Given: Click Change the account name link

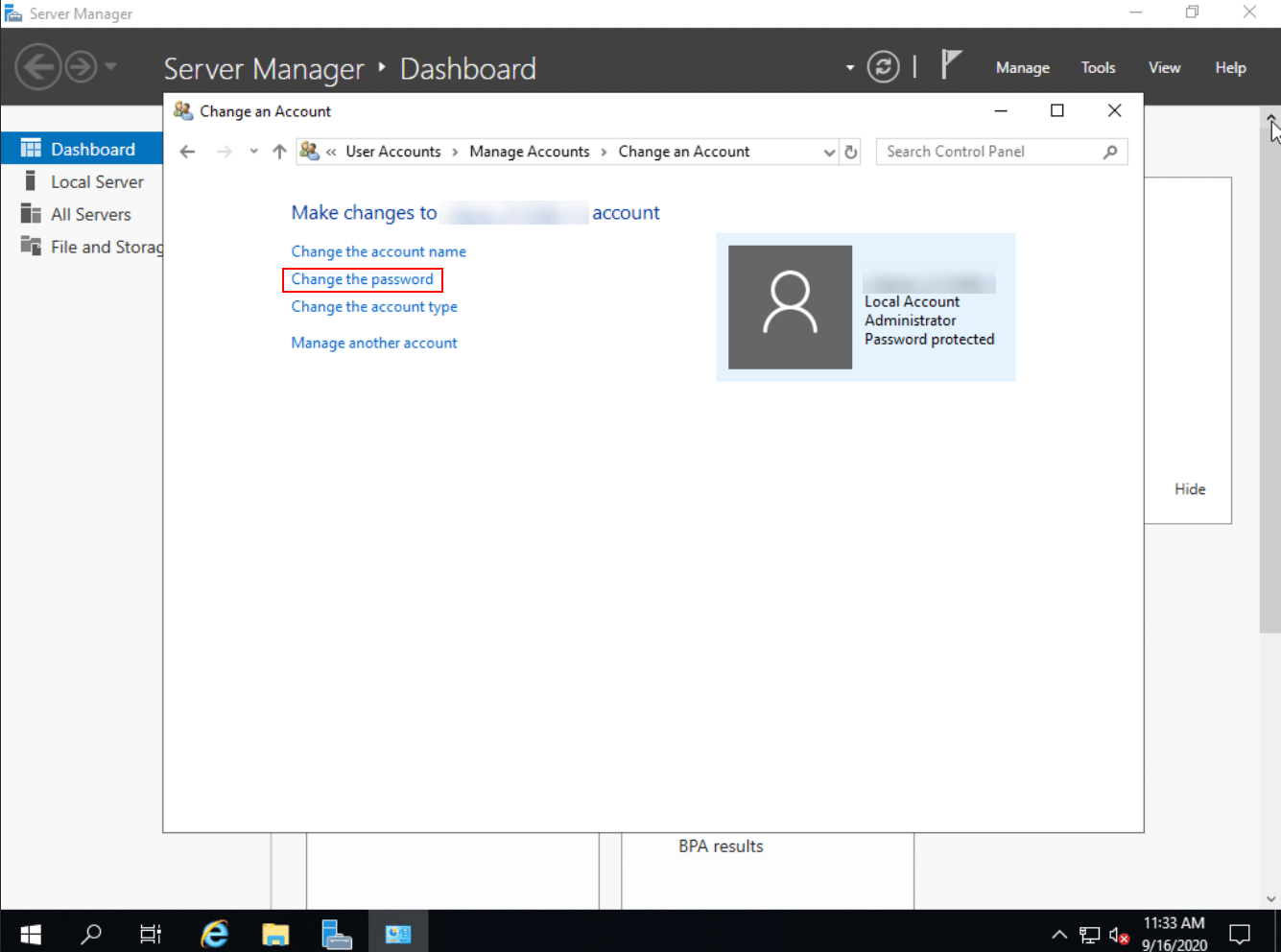Looking at the screenshot, I should click(378, 251).
